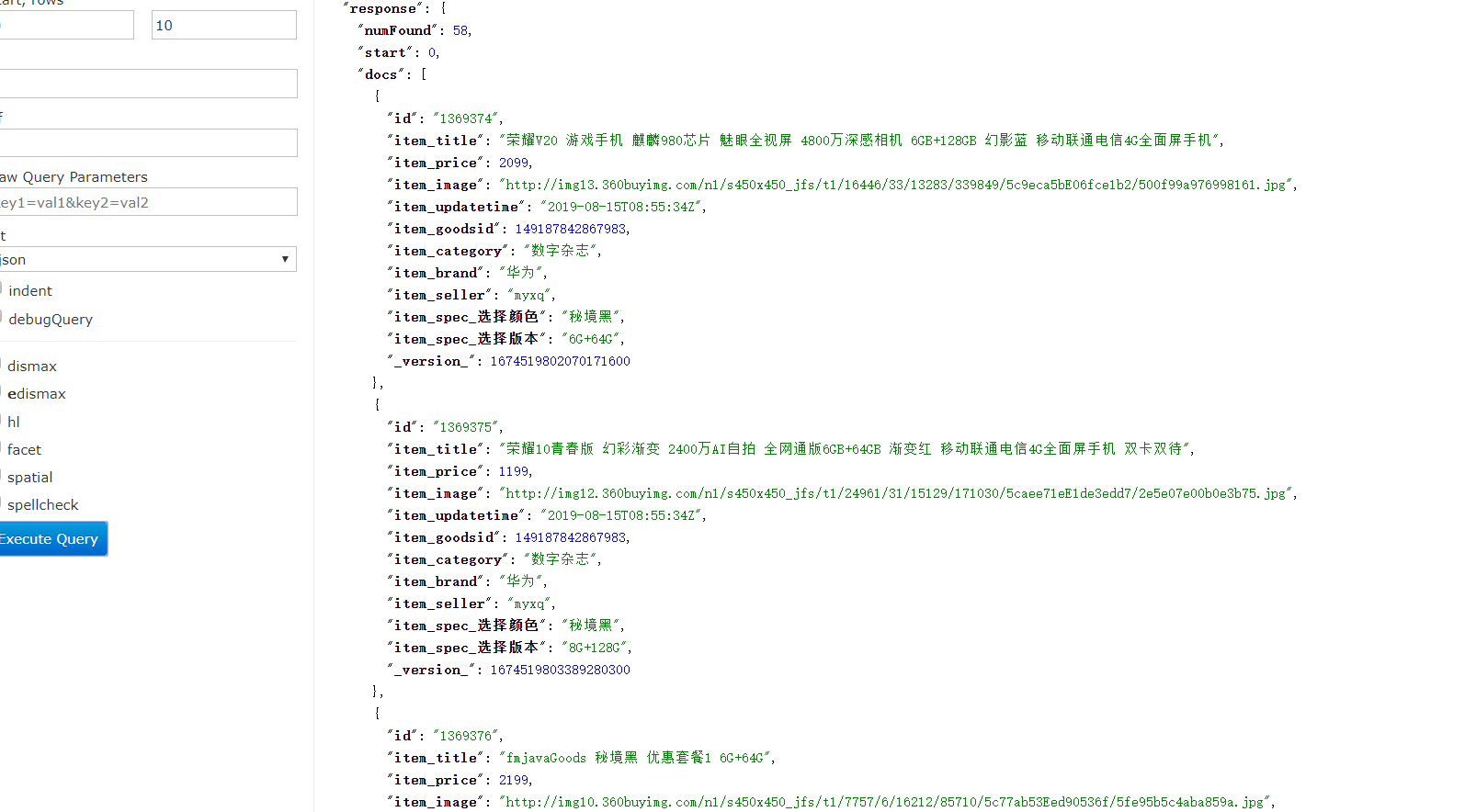
Task: Click the item_price value 1199
Action: 514,471
